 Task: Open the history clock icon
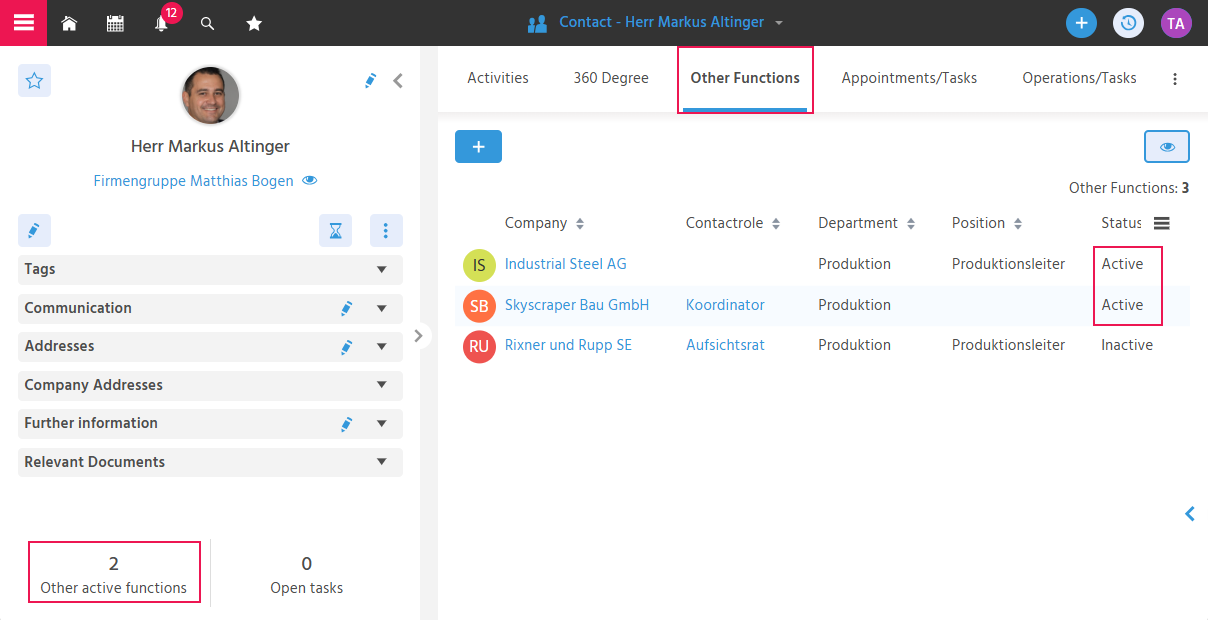pos(1128,23)
